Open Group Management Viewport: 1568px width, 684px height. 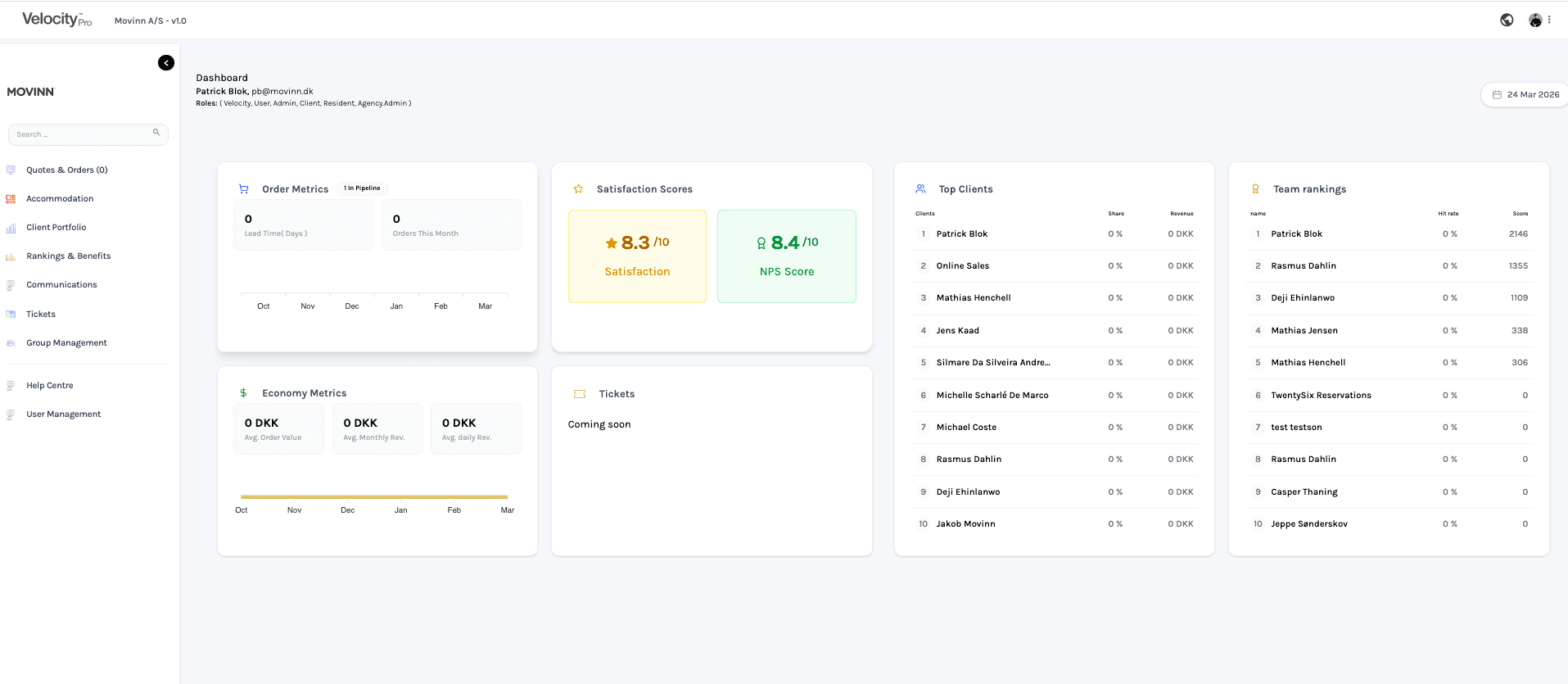[x=66, y=342]
